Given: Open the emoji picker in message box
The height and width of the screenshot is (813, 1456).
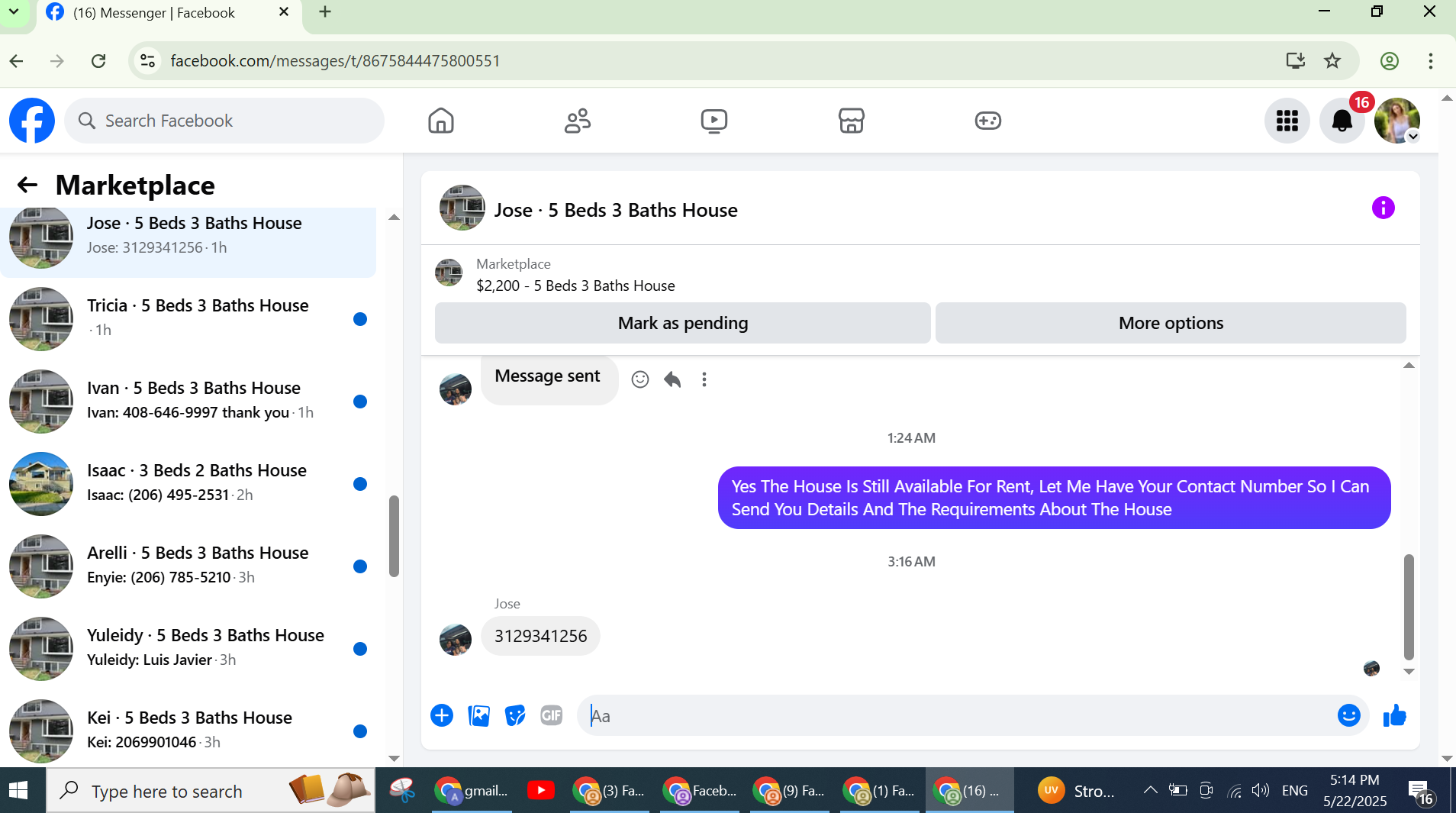Looking at the screenshot, I should (x=1348, y=715).
